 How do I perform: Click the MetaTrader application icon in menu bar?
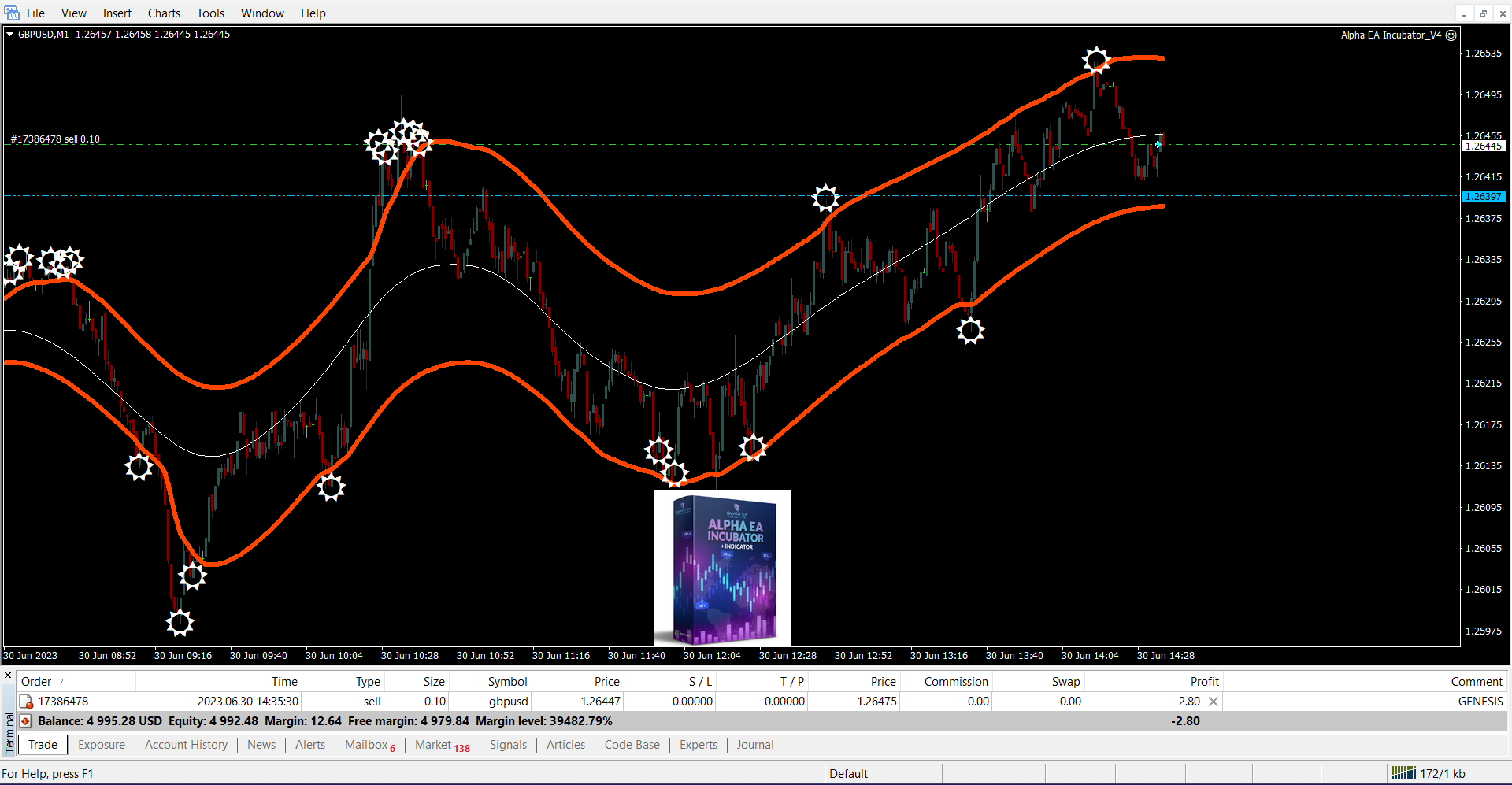(x=12, y=13)
